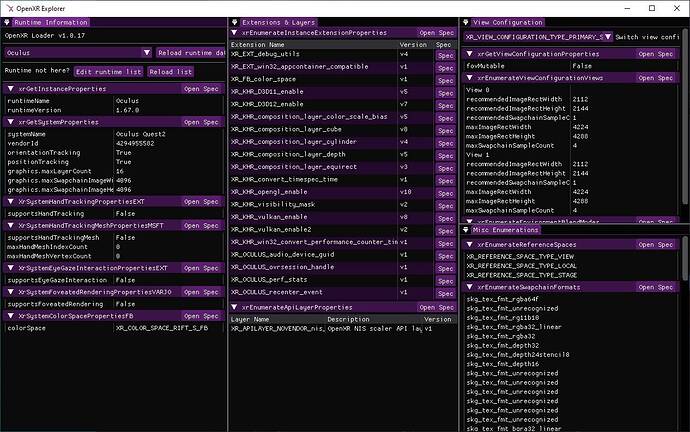Viewport: 690px width, 432px height.
Task: Click Spec button for XR_OCULUS_perf_stats
Action: click(446, 281)
